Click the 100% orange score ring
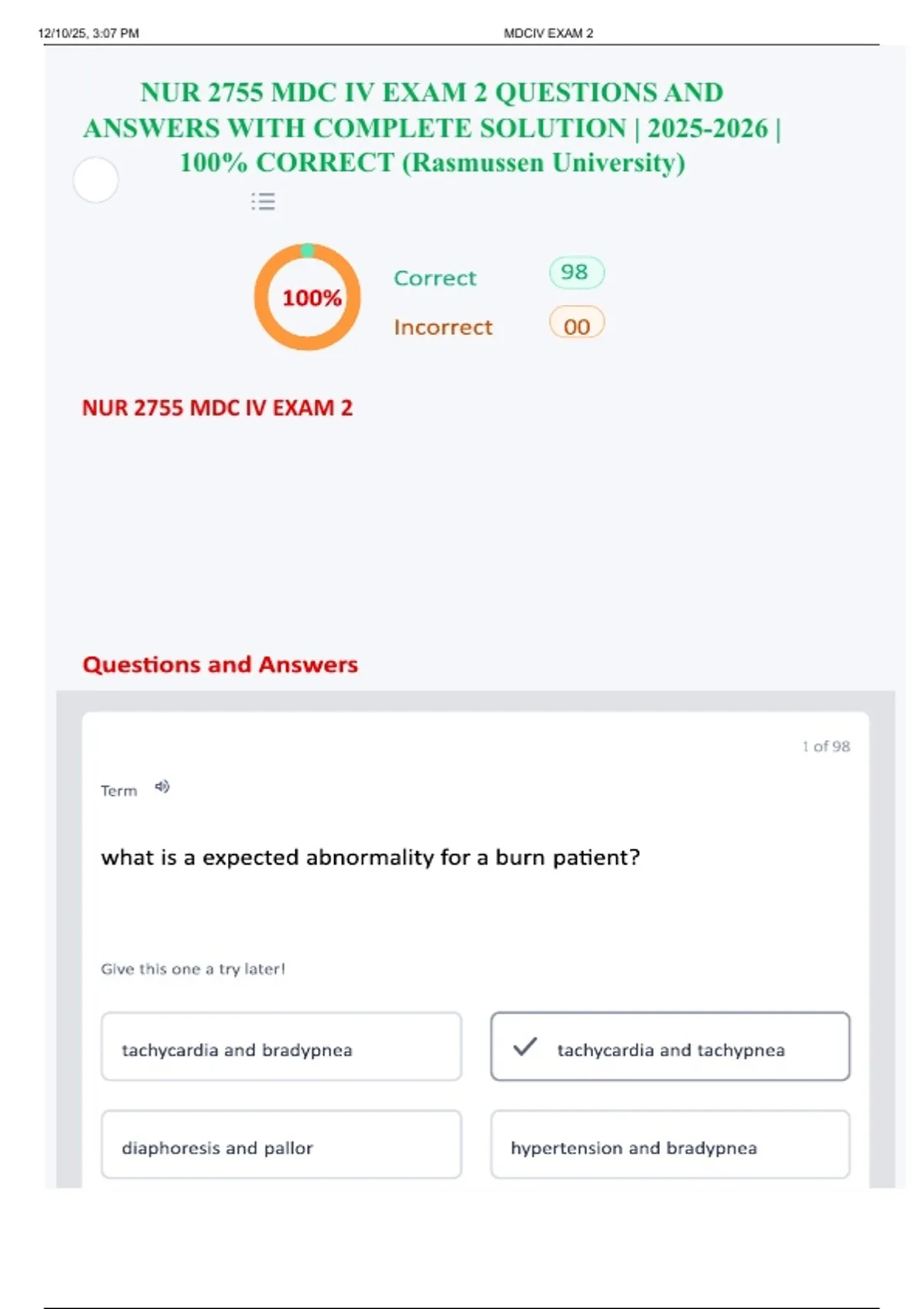Image resolution: width=924 pixels, height=1309 pixels. pyautogui.click(x=307, y=297)
